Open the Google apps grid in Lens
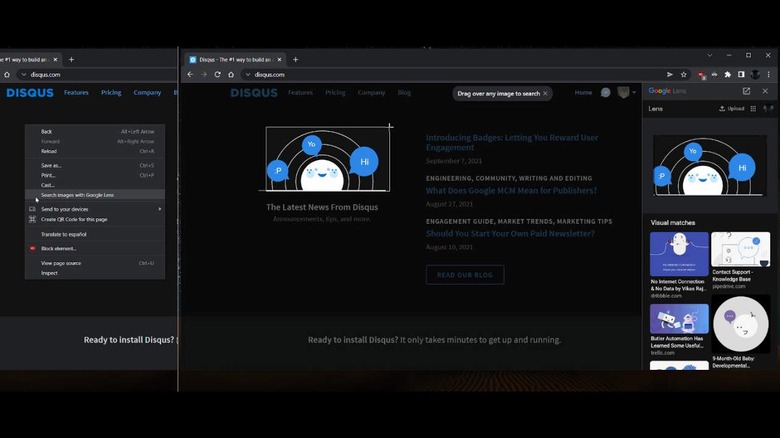The height and width of the screenshot is (438, 780). pyautogui.click(x=753, y=109)
